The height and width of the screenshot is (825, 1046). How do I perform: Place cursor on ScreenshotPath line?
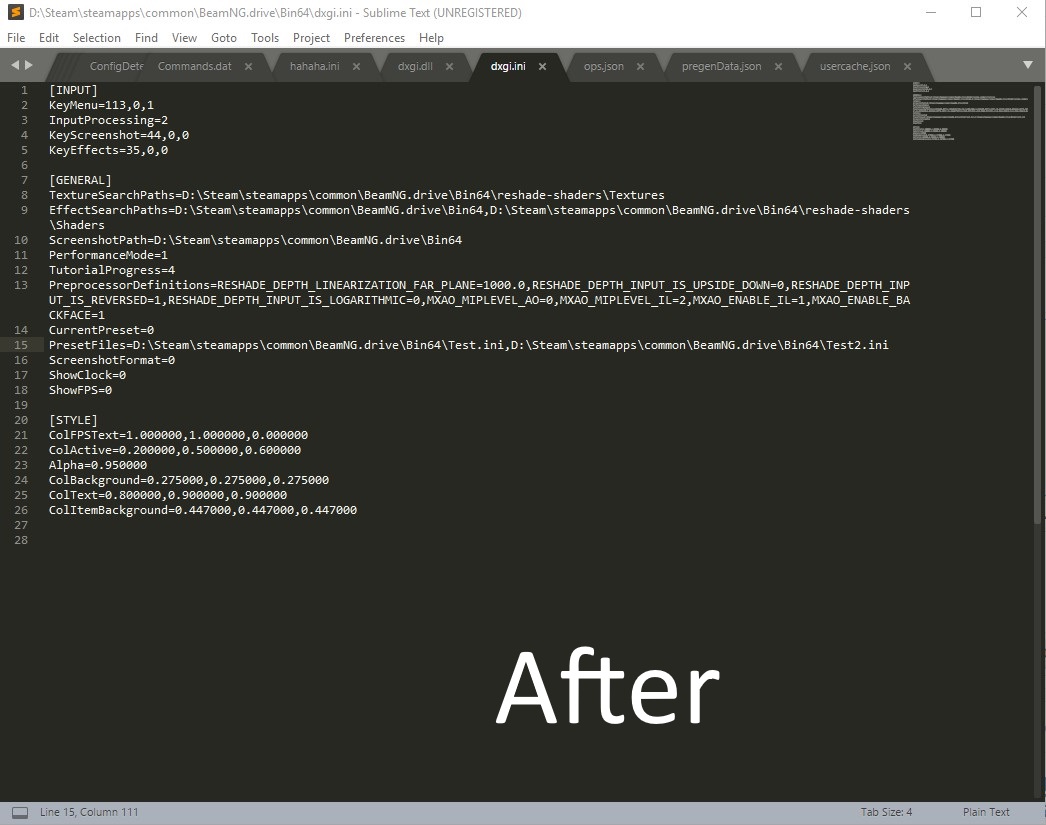(255, 240)
